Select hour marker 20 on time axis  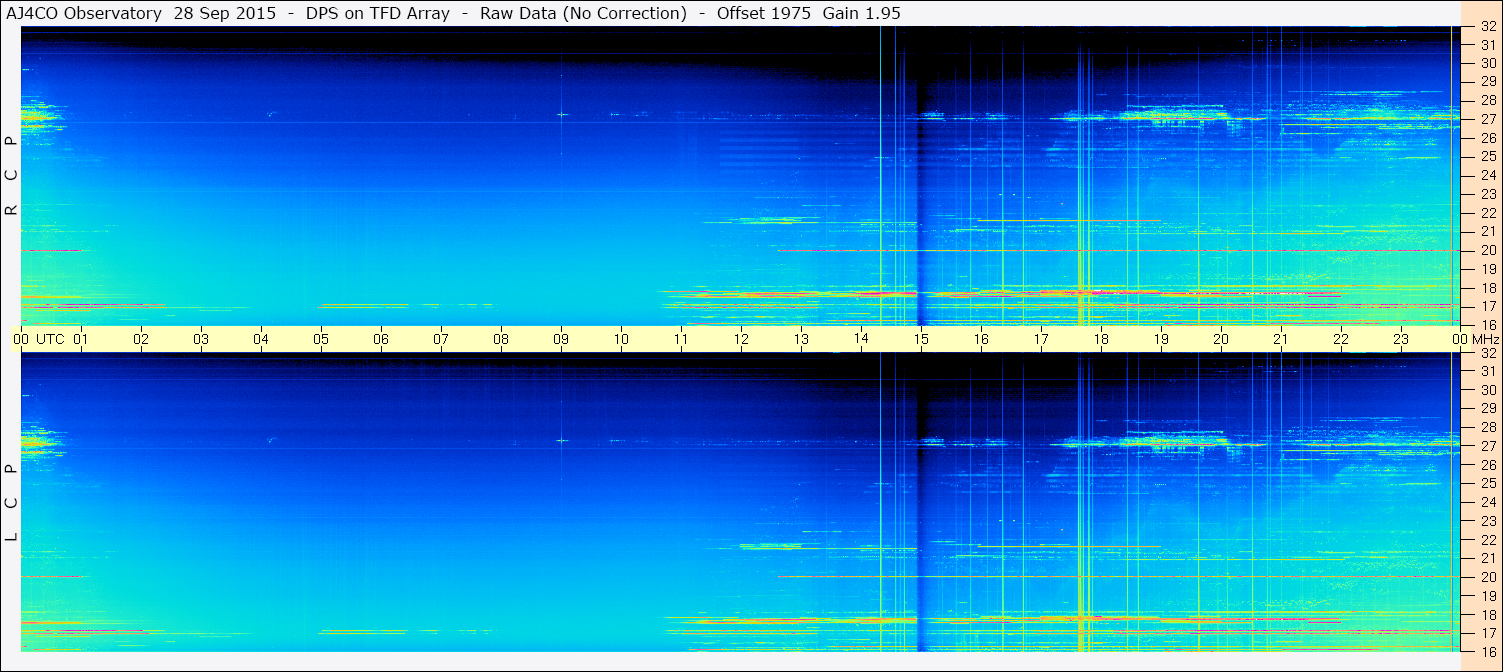pyautogui.click(x=1221, y=339)
